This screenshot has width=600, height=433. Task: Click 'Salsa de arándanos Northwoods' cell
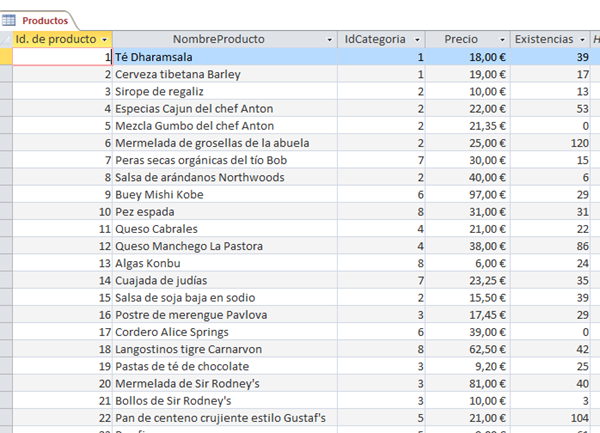(x=225, y=177)
